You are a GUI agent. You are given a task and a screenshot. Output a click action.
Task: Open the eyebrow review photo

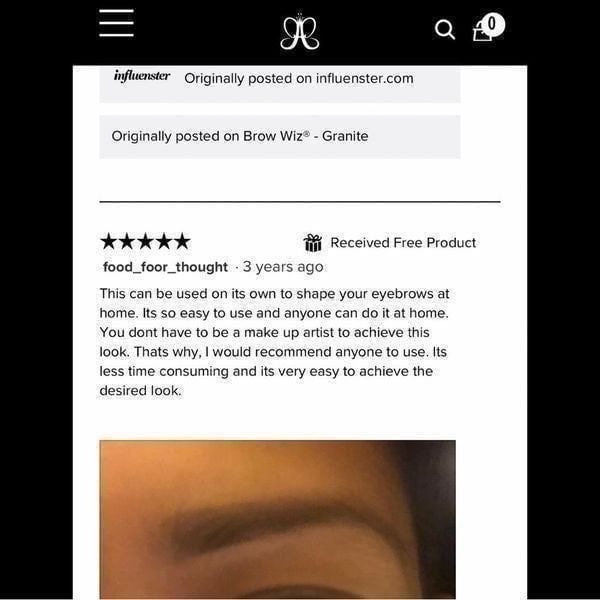pyautogui.click(x=277, y=520)
